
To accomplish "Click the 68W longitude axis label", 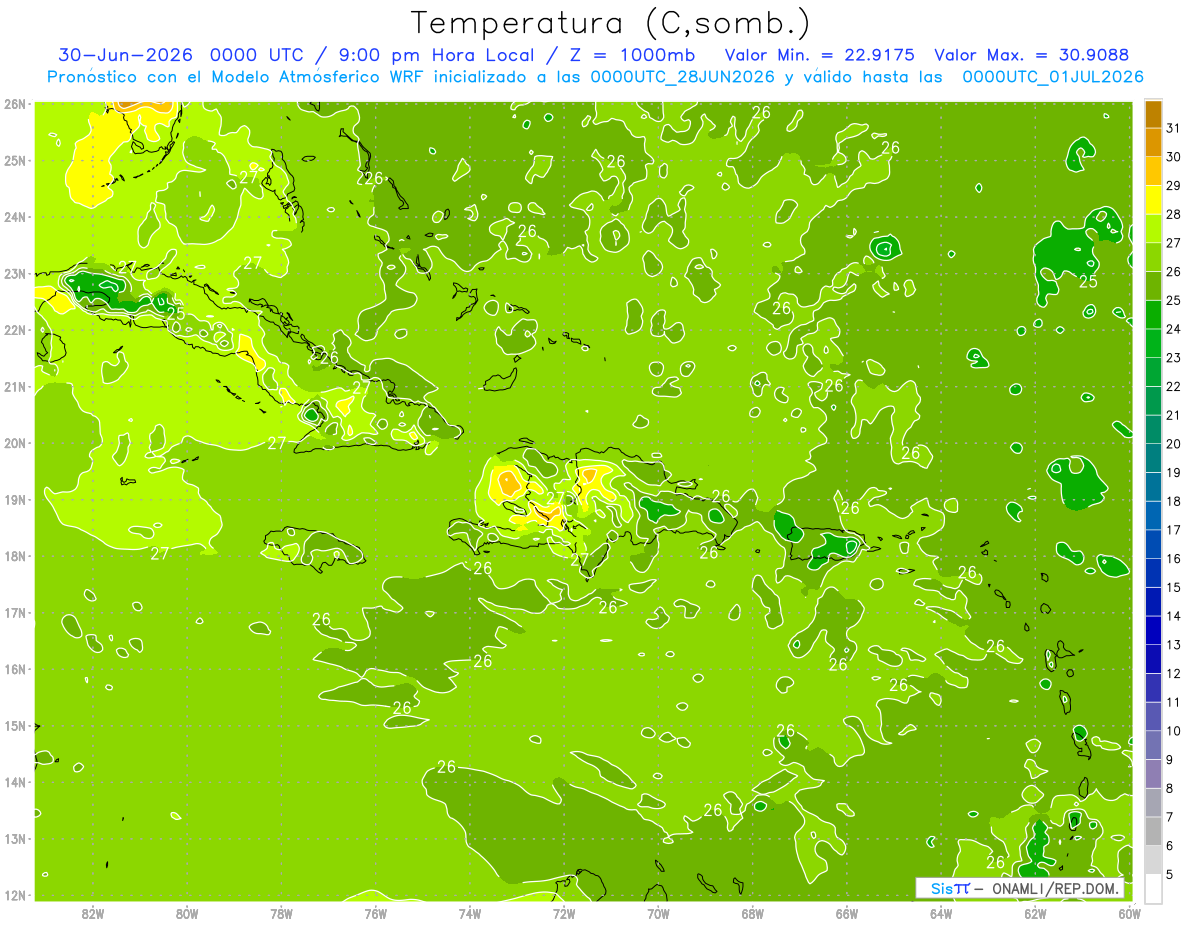I will tap(752, 913).
